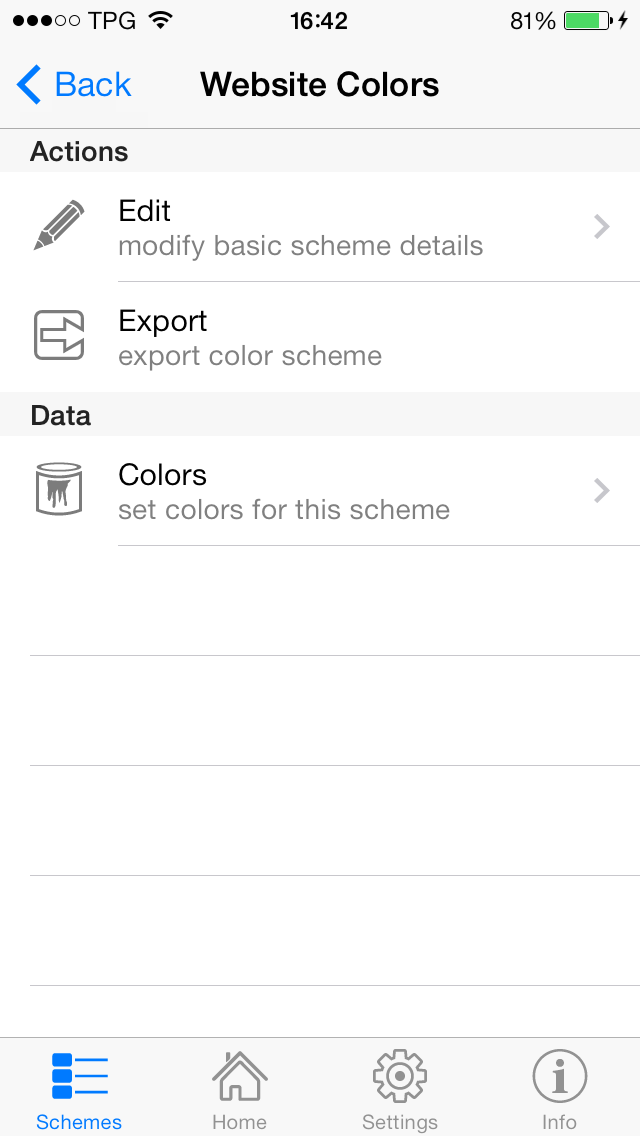Tap the Export arrow icon
This screenshot has height=1136, width=640.
(59, 335)
